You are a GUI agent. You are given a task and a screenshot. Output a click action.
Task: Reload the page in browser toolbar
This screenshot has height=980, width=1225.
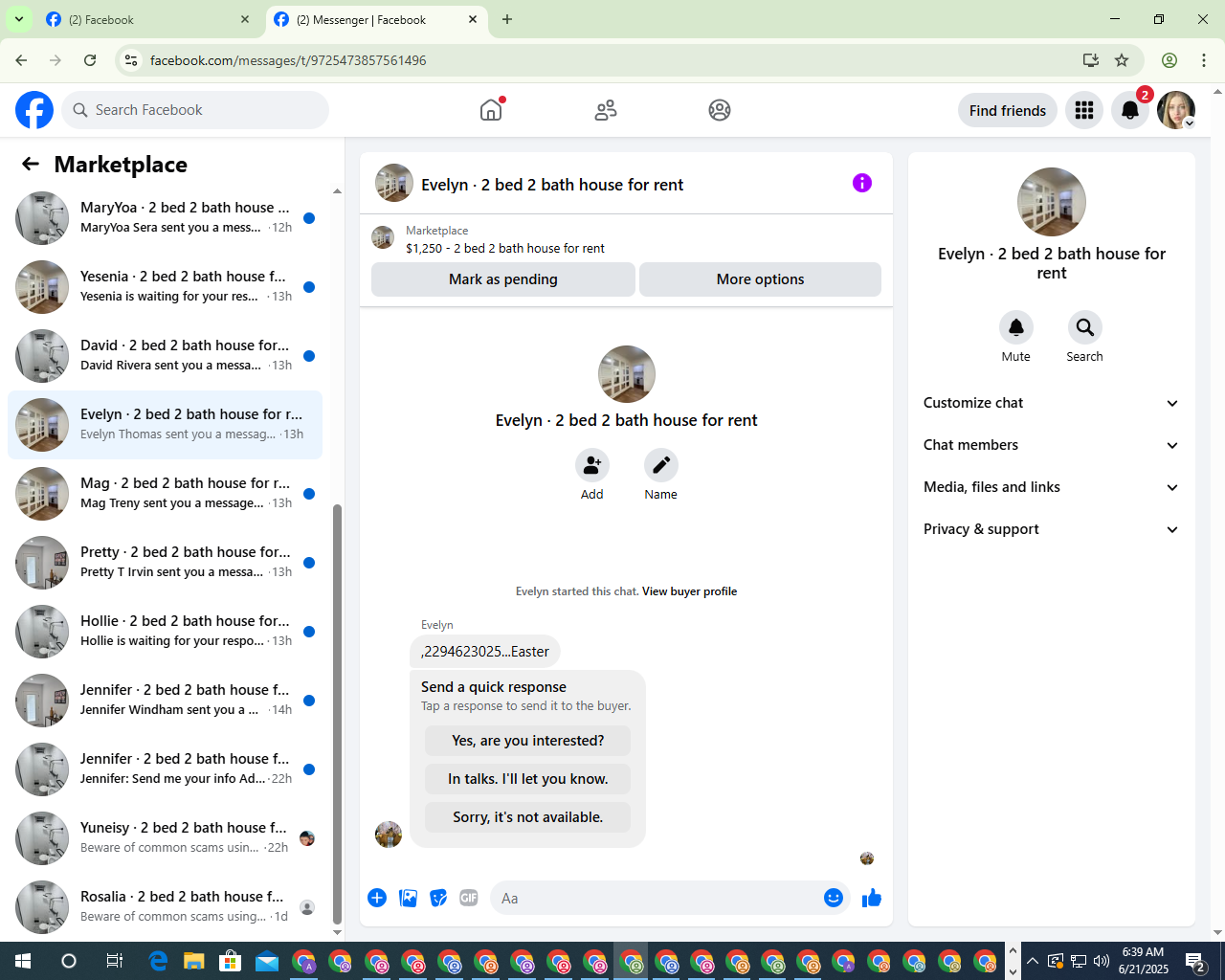[x=90, y=60]
